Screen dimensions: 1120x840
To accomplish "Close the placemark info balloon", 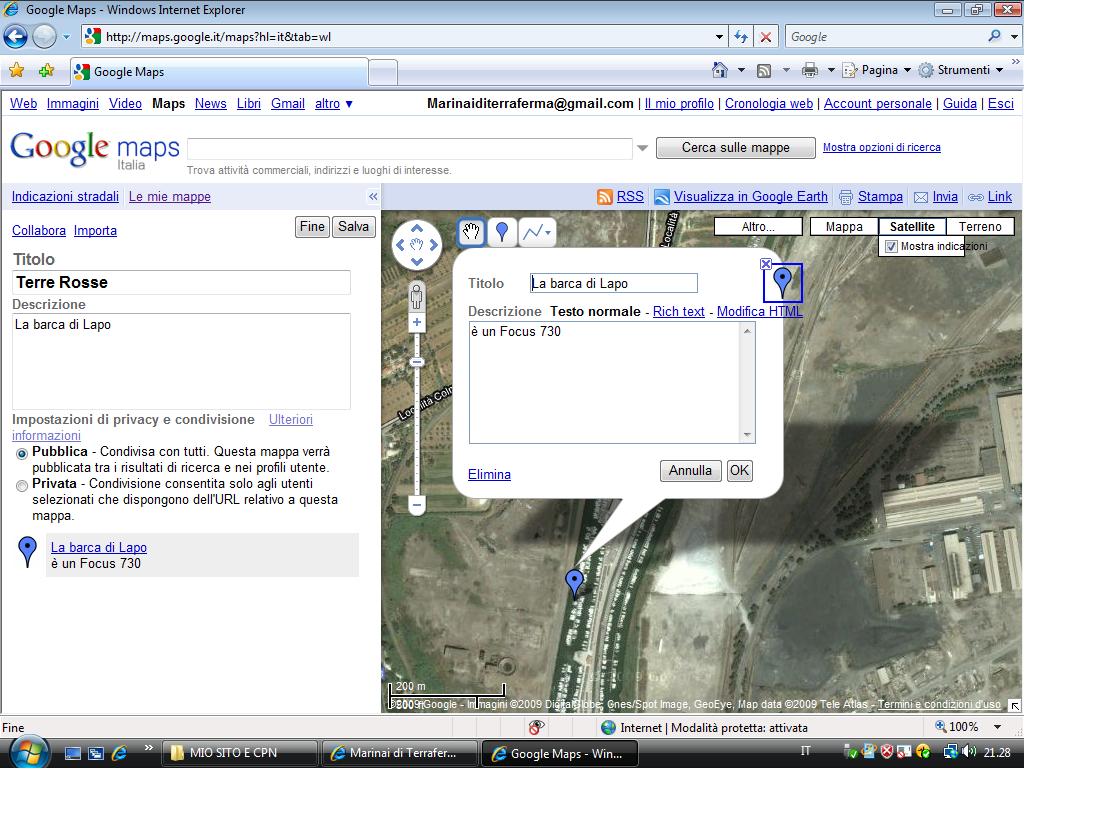I will tap(766, 264).
